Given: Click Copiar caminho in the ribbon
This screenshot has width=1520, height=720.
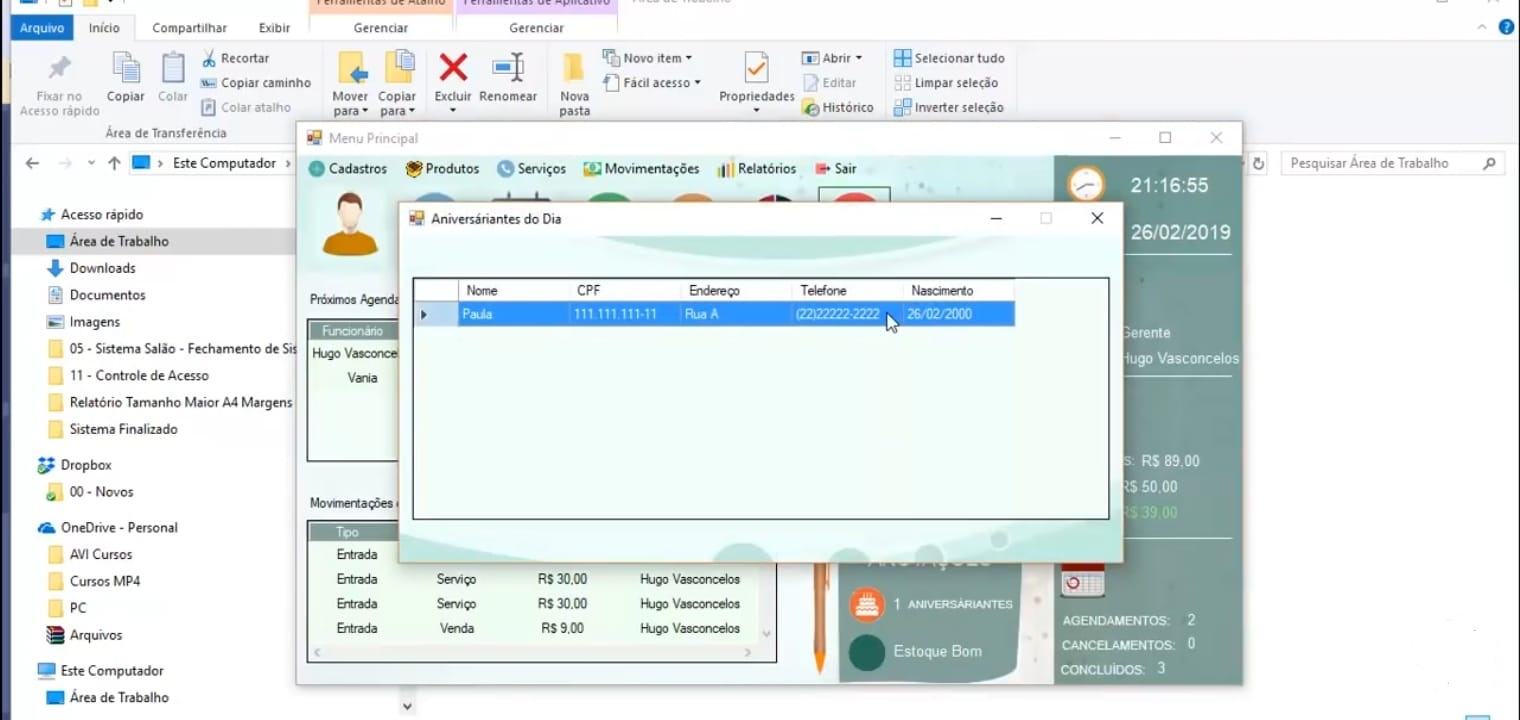Looking at the screenshot, I should tap(256, 83).
